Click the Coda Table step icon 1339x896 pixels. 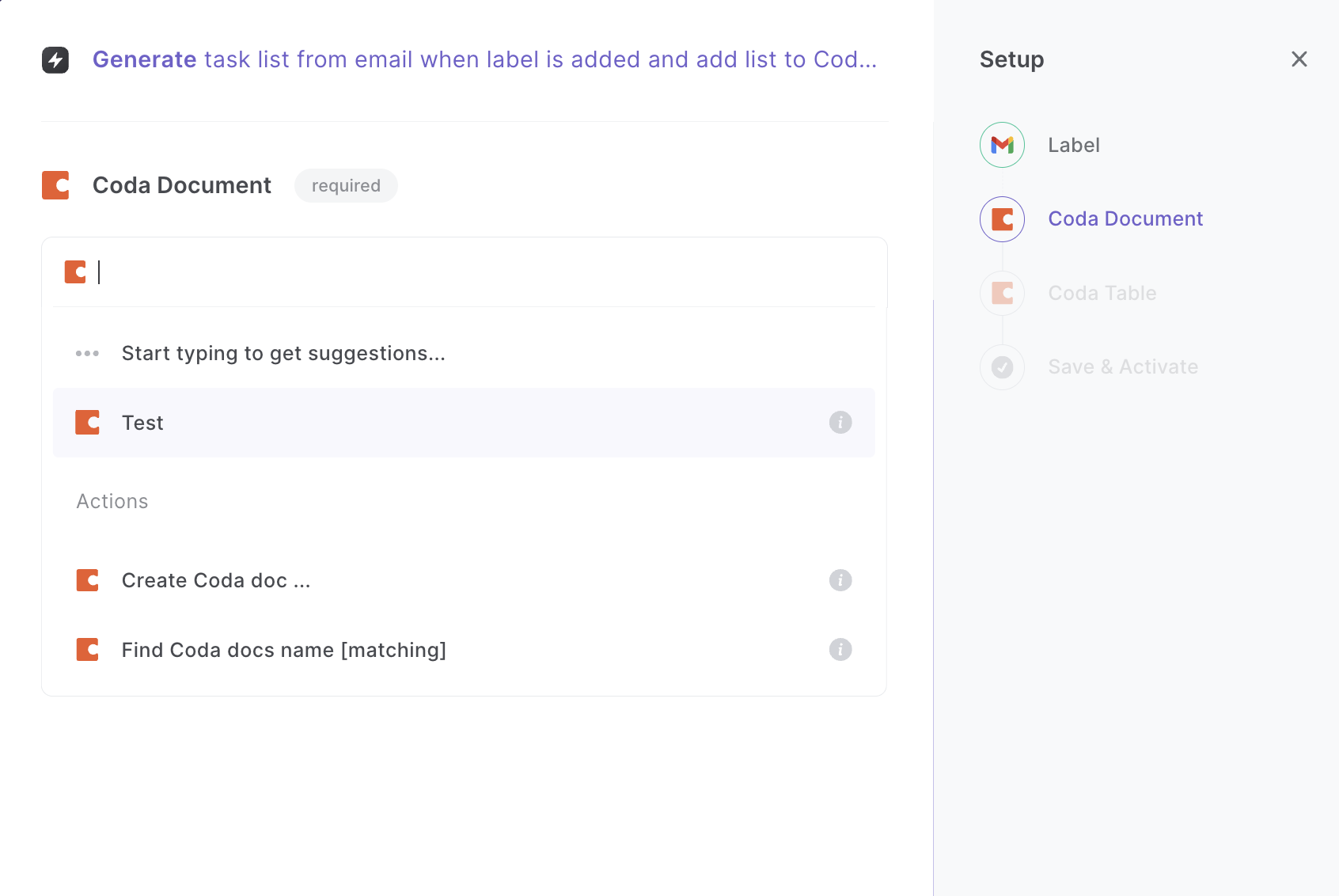pyautogui.click(x=1003, y=293)
